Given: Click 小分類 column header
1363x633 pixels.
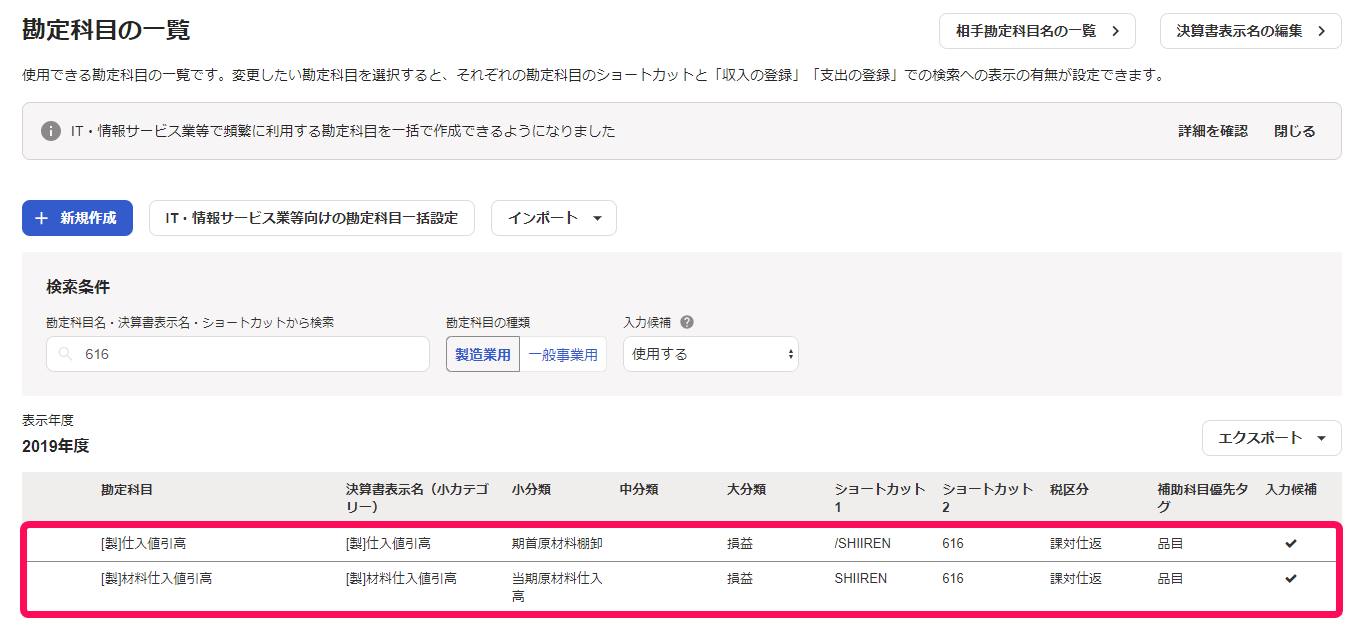Looking at the screenshot, I should pyautogui.click(x=531, y=489).
